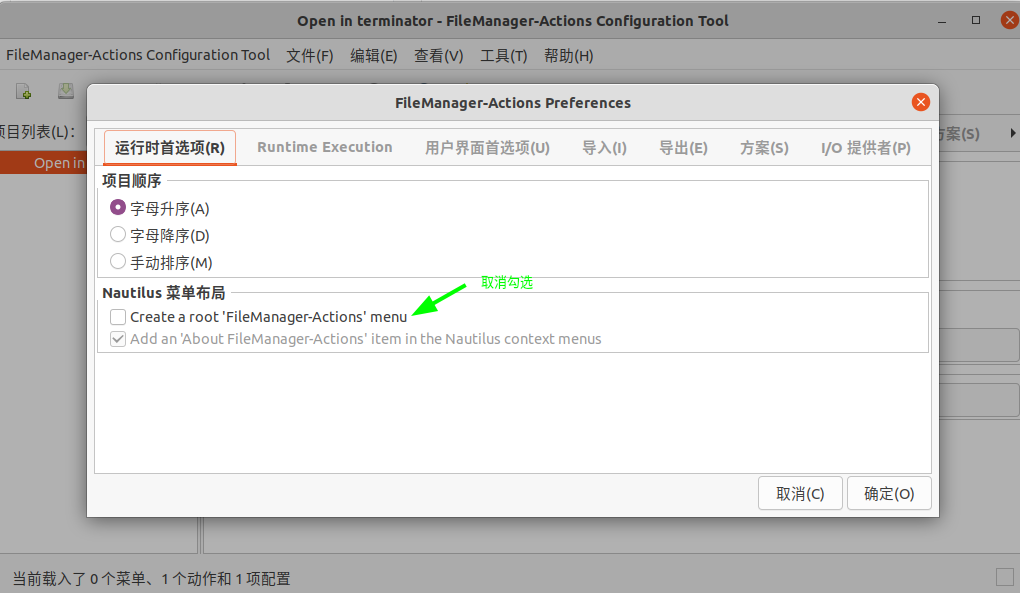Select 'Open in' item in main window list
The image size is (1020, 593).
[44, 163]
